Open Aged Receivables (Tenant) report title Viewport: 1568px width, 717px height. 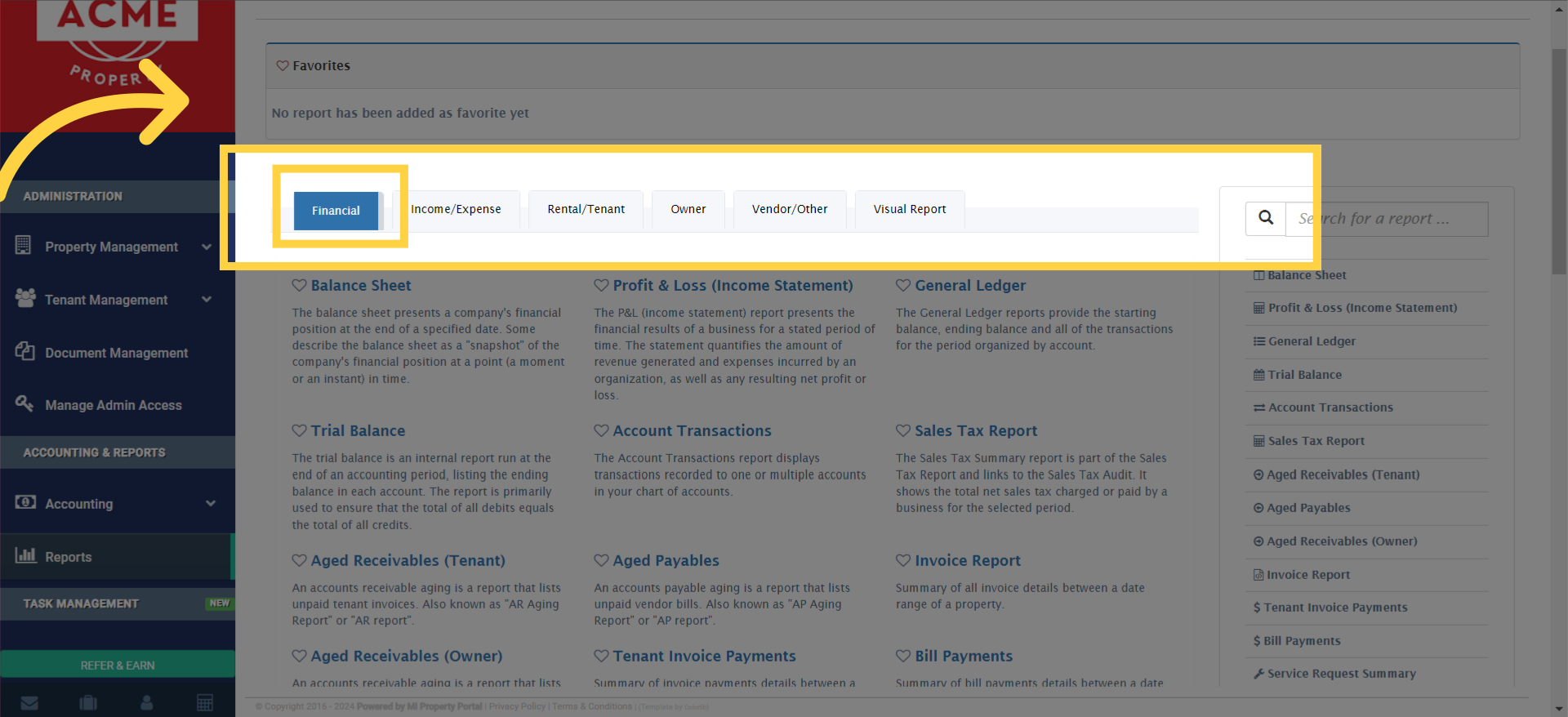click(x=408, y=560)
